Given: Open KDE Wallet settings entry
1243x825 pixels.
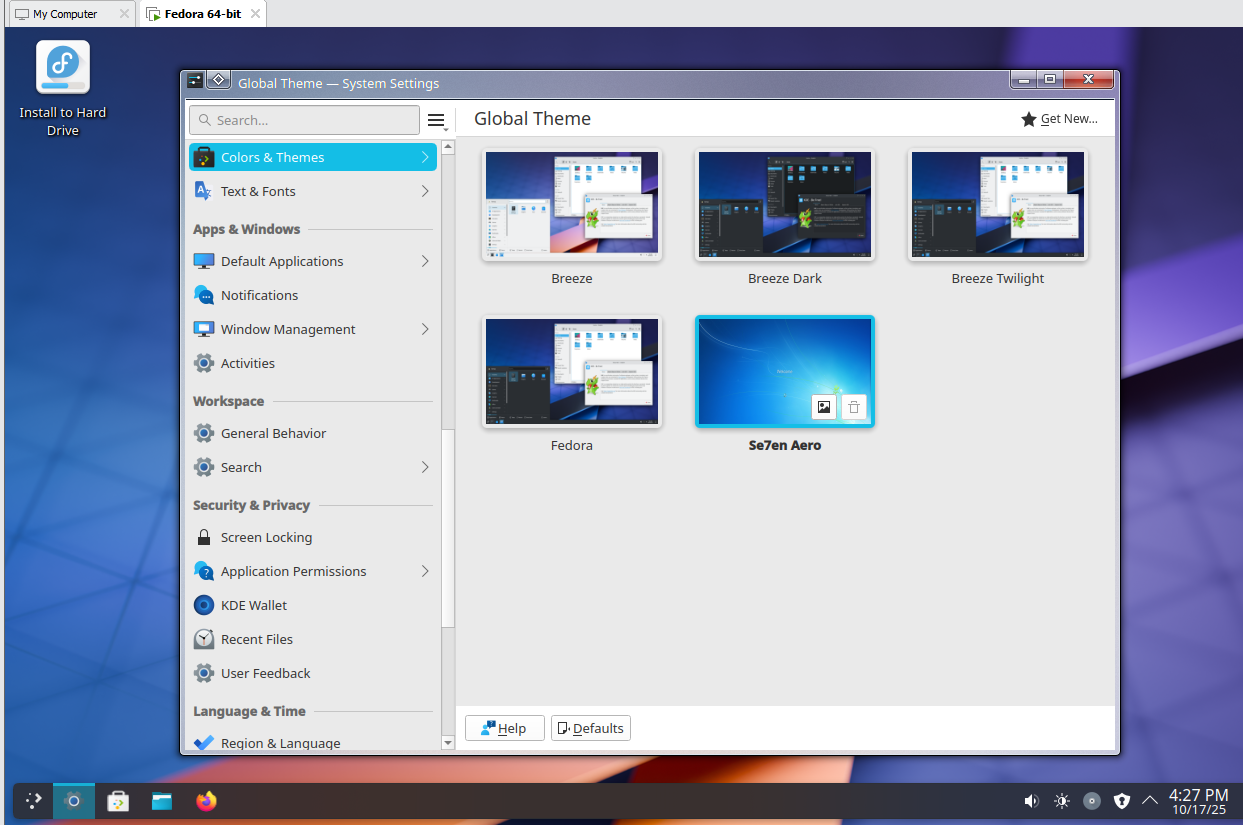Looking at the screenshot, I should [313, 605].
